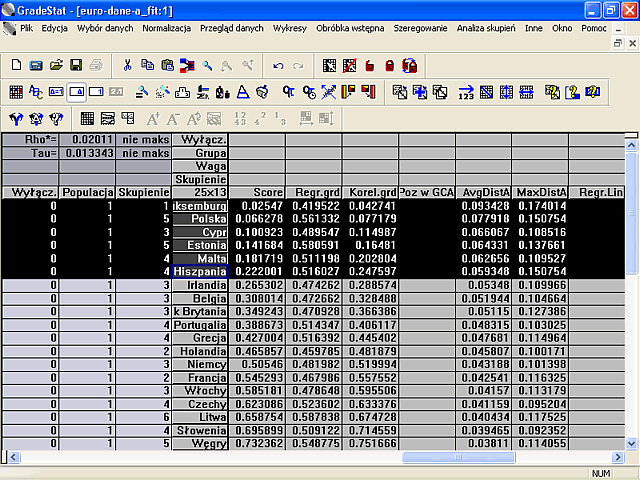Click the scissors Cut icon
Screen dimensions: 640x480
point(127,65)
